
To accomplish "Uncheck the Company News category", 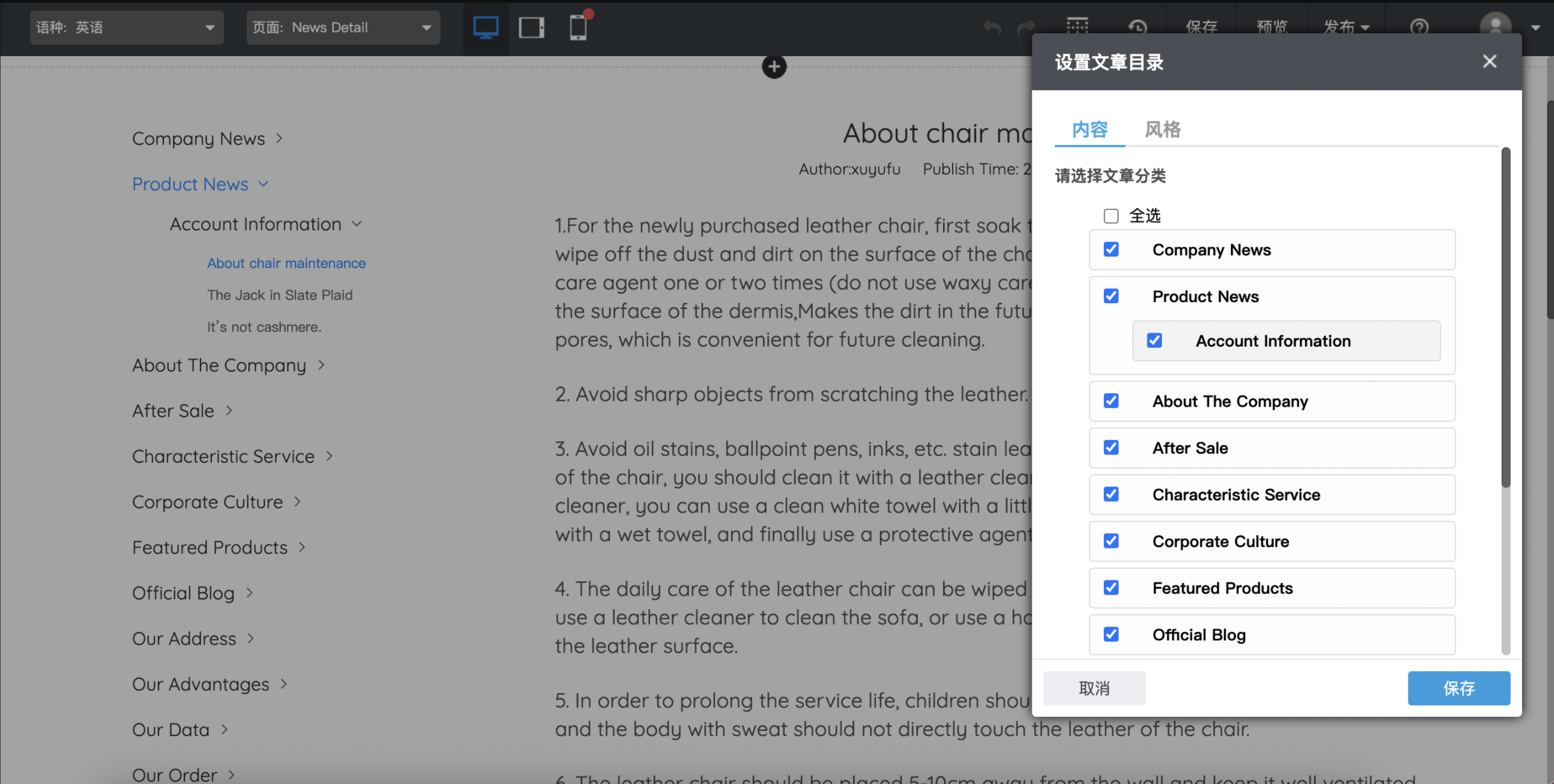I will point(1111,250).
